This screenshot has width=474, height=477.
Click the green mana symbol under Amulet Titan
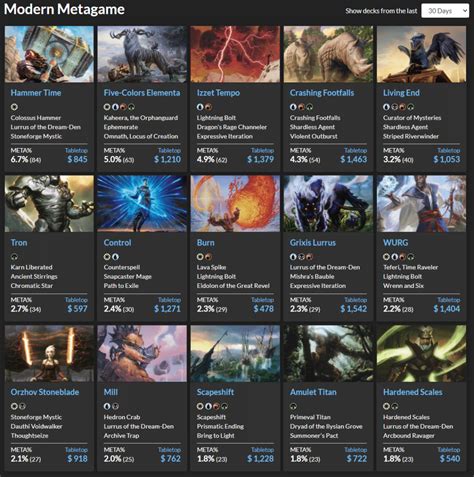(293, 406)
